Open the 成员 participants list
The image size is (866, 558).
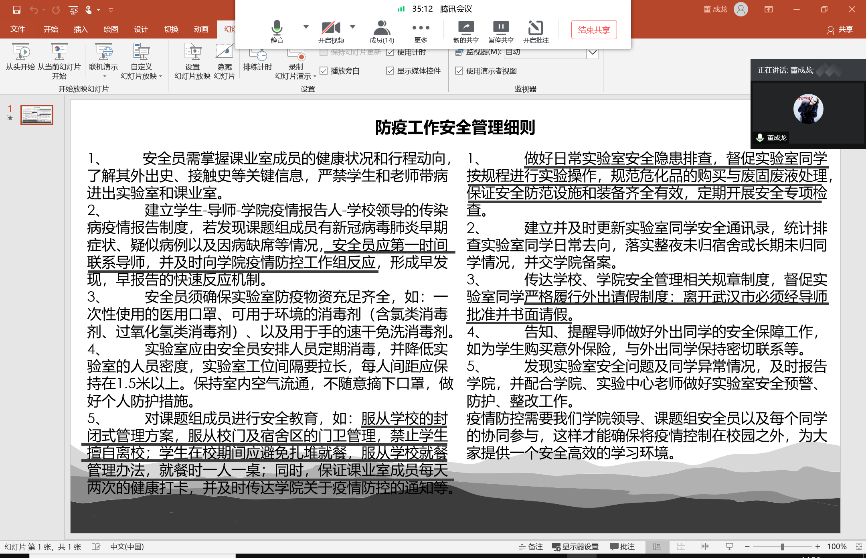click(x=381, y=29)
